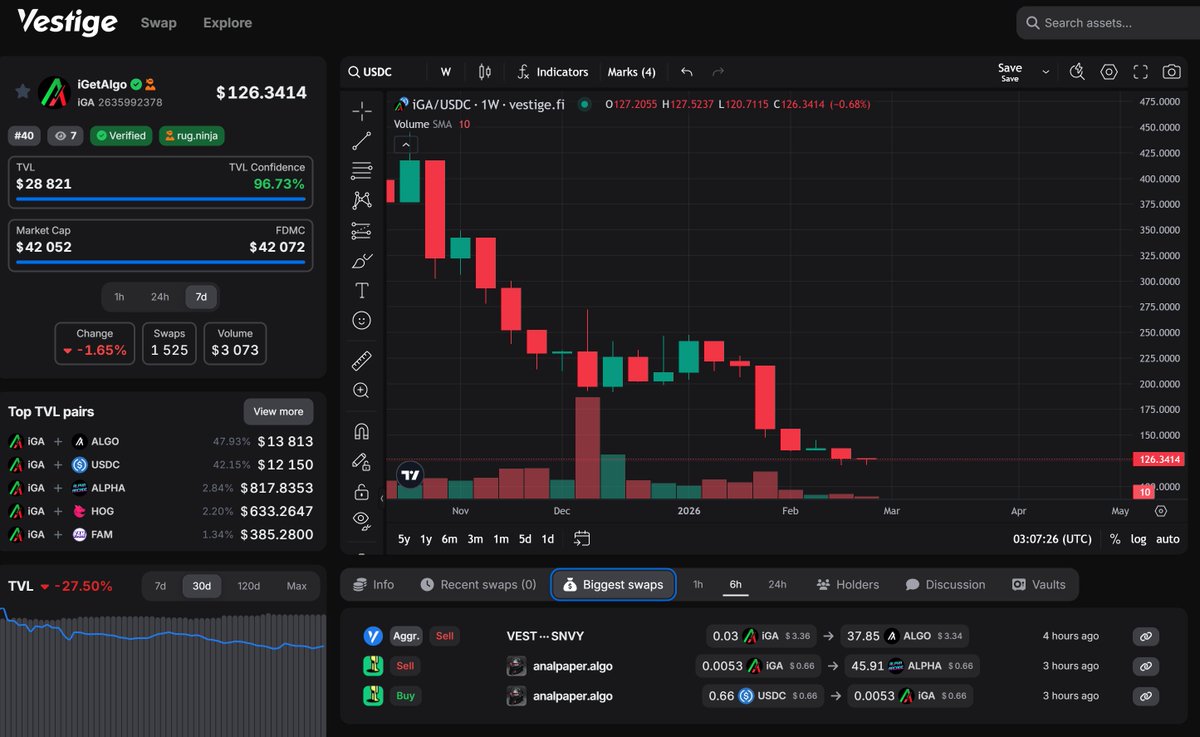Take a chart snapshot with camera

(x=1171, y=72)
